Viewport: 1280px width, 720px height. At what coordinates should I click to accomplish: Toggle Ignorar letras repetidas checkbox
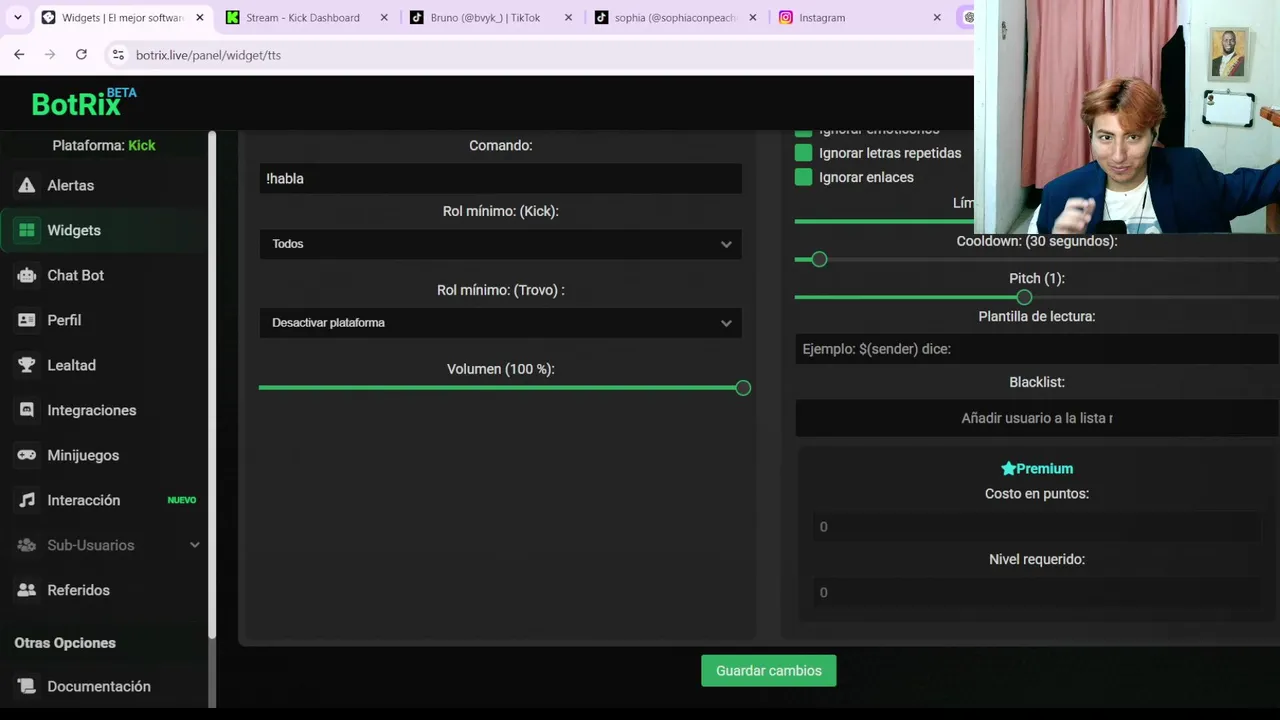[x=803, y=153]
